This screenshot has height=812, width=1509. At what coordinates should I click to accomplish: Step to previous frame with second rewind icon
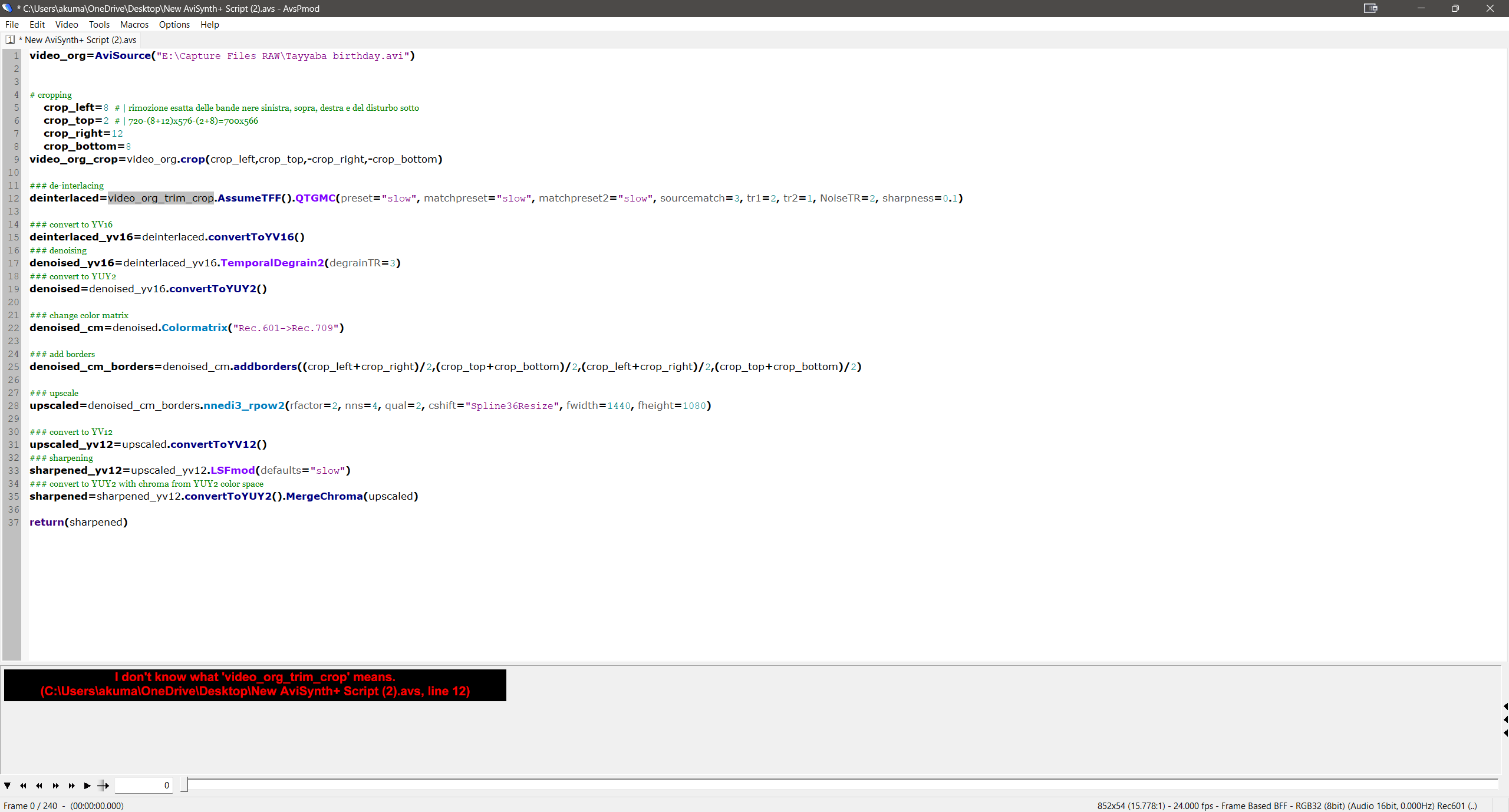[x=39, y=785]
